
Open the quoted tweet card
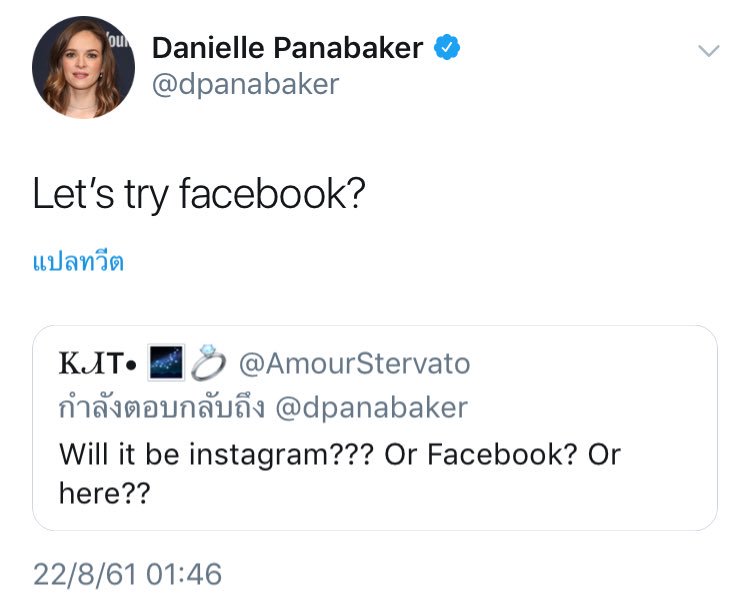click(x=375, y=428)
